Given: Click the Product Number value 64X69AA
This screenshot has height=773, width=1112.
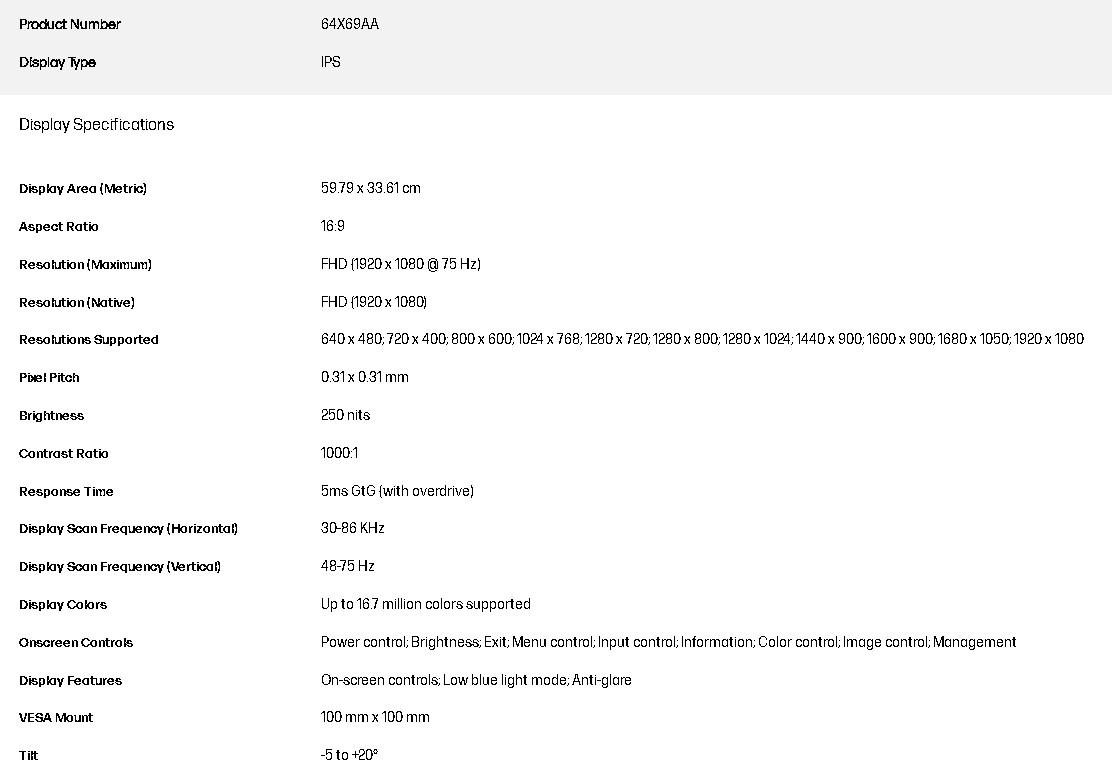Looking at the screenshot, I should point(349,24).
